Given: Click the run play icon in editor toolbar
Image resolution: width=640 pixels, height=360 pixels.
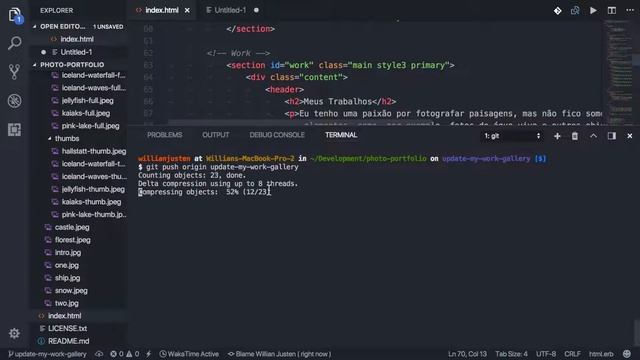Looking at the screenshot, I should pos(593,11).
